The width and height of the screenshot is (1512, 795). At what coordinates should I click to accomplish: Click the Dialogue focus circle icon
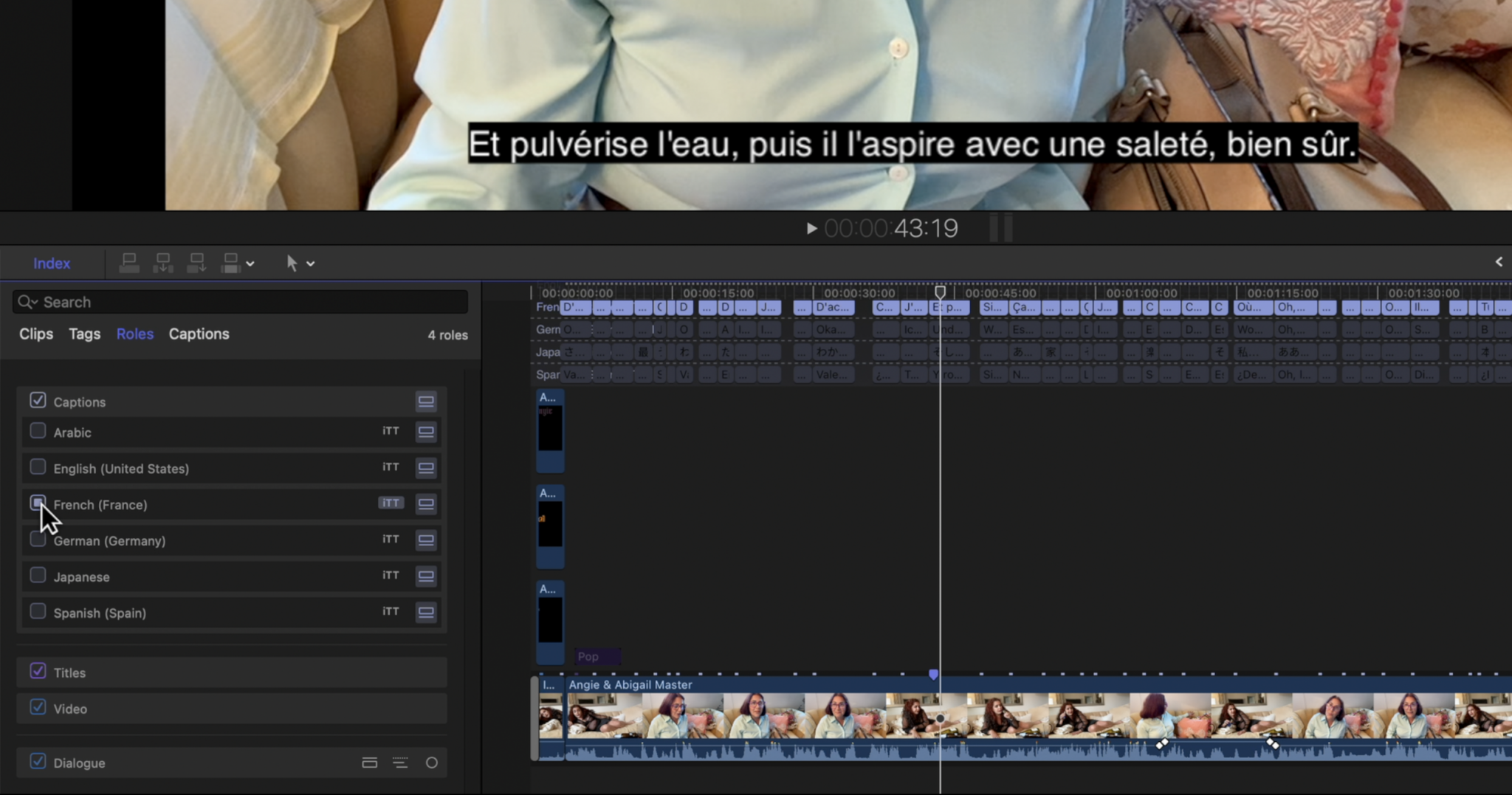click(432, 763)
